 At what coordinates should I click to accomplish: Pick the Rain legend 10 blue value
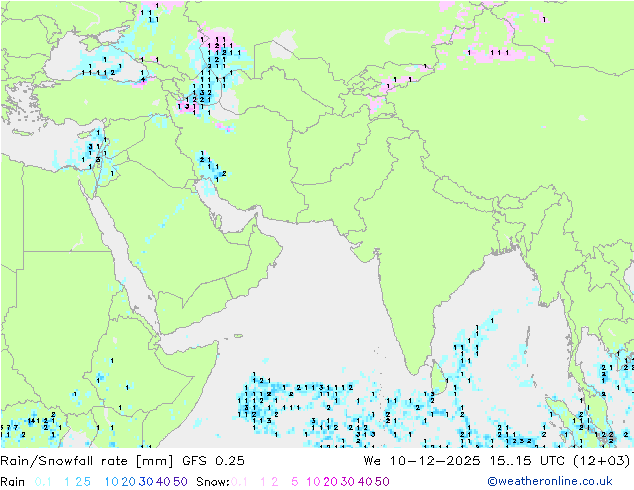pyautogui.click(x=112, y=482)
